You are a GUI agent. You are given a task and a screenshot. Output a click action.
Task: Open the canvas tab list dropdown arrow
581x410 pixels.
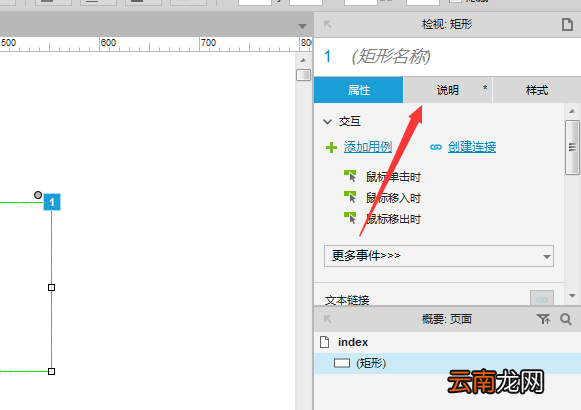[x=302, y=26]
